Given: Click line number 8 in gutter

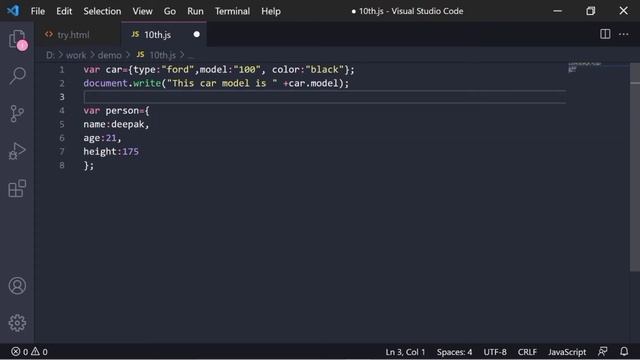Looking at the screenshot, I should 62,165.
